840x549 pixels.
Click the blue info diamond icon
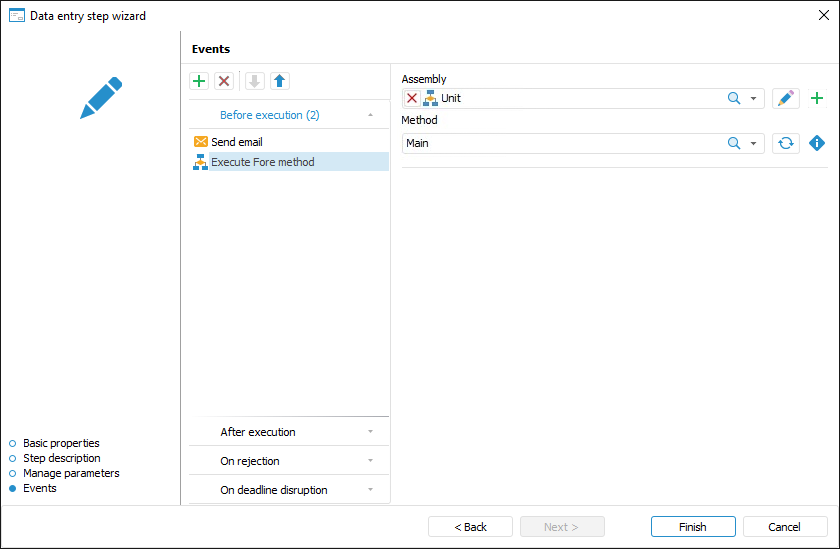817,143
